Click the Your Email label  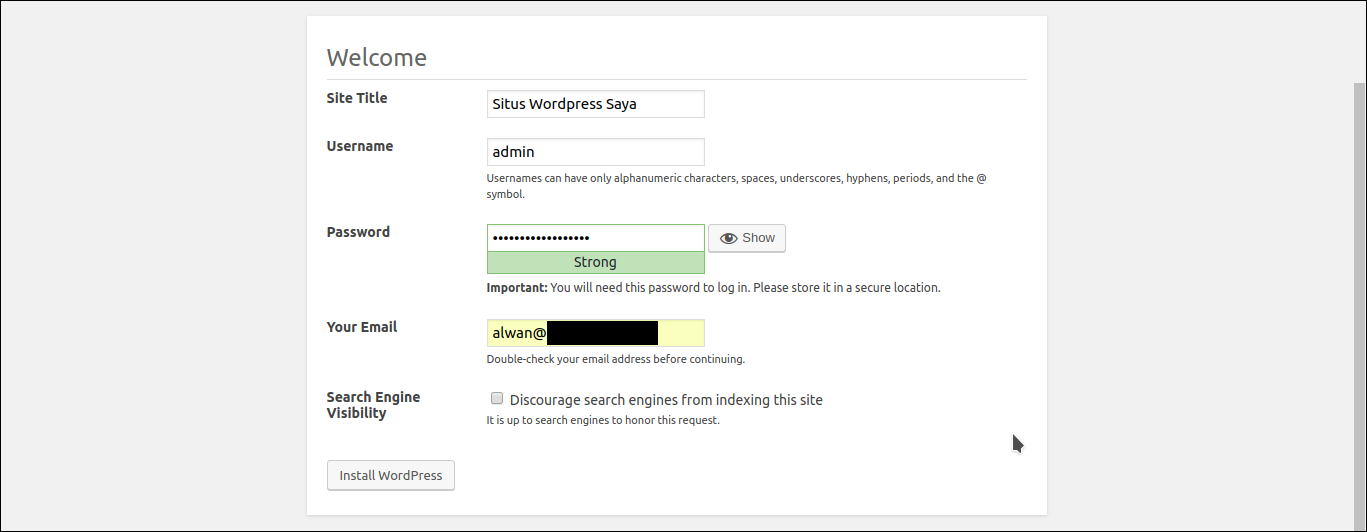[362, 327]
